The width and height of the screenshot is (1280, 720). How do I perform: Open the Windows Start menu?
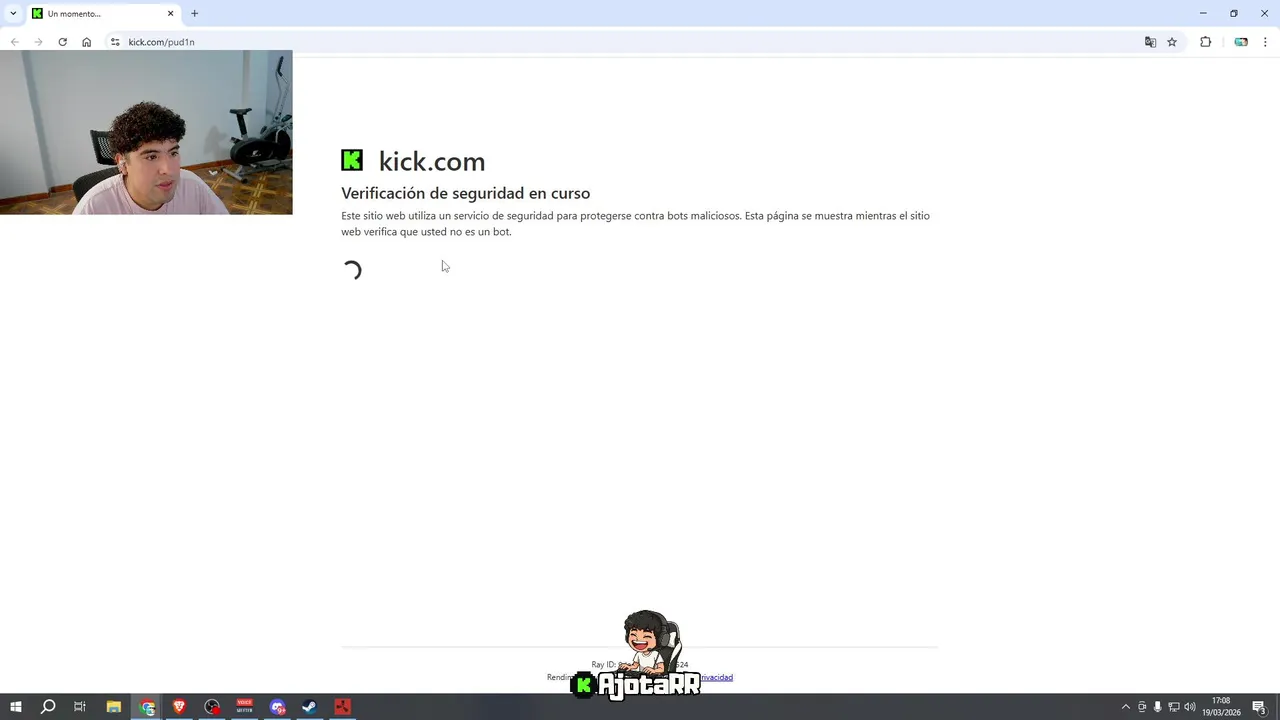[x=16, y=707]
